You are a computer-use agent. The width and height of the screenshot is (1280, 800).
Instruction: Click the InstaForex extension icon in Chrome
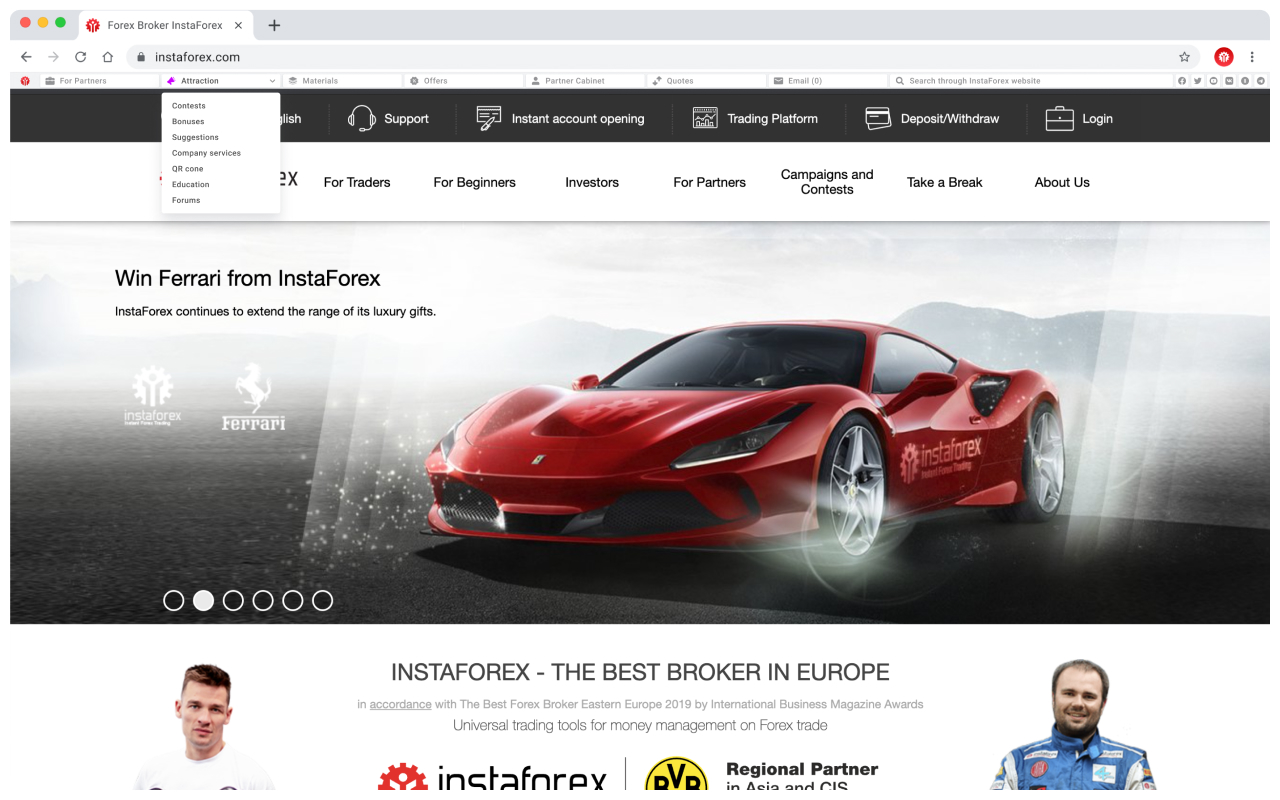pos(1223,57)
